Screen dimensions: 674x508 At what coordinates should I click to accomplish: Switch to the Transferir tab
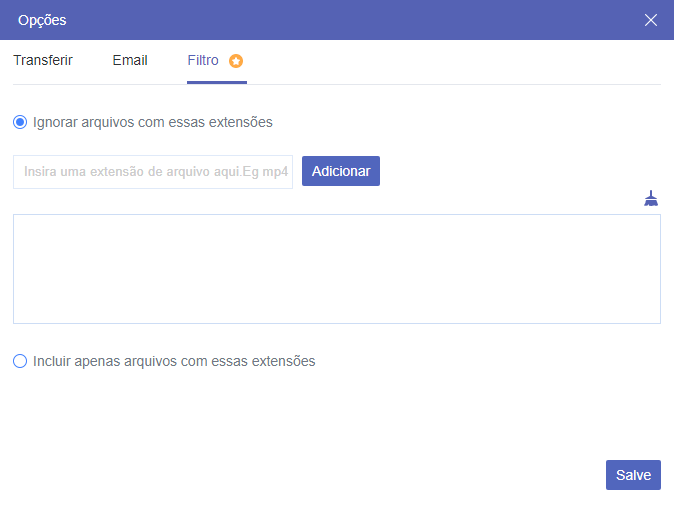click(x=43, y=60)
